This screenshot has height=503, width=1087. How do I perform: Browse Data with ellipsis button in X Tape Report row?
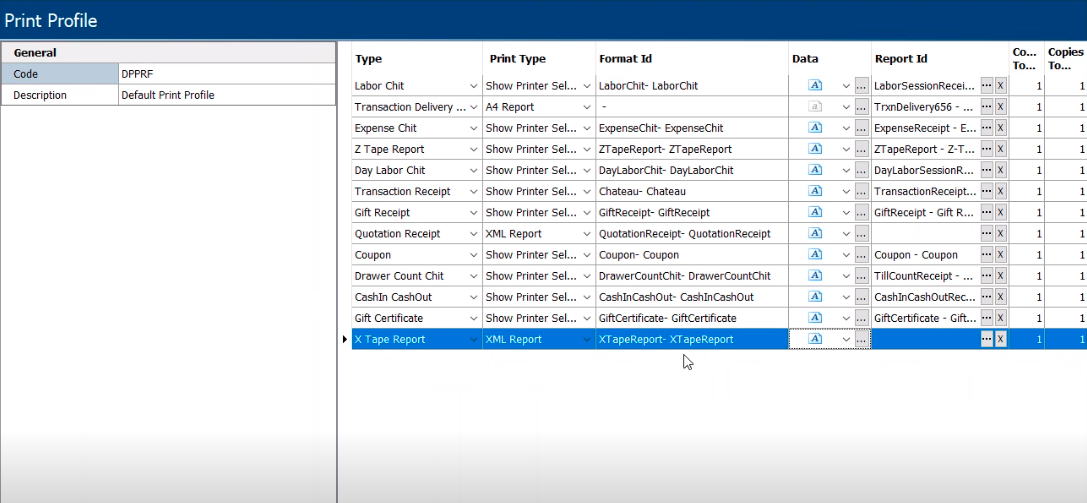point(862,339)
